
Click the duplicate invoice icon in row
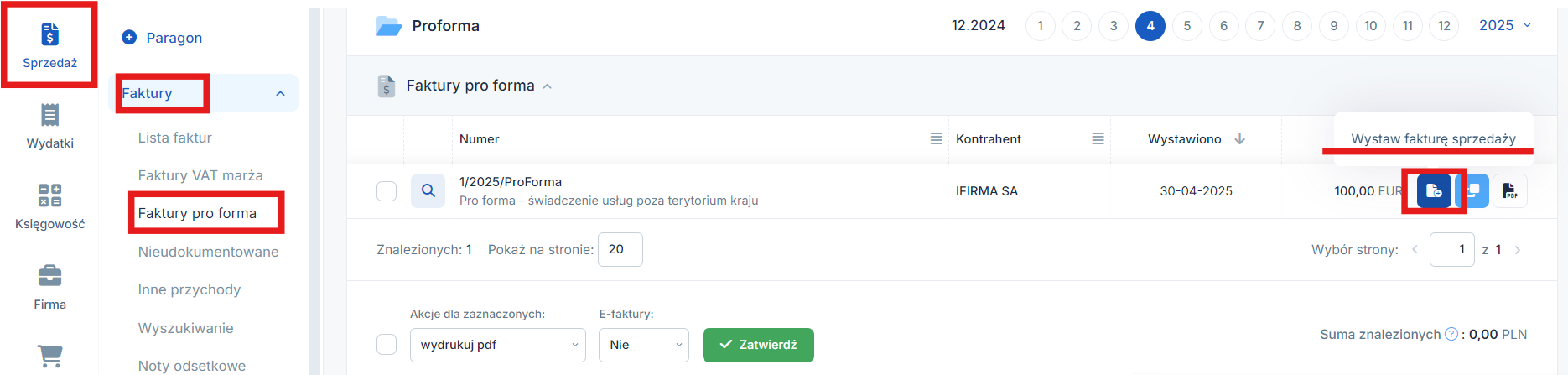point(1473,190)
